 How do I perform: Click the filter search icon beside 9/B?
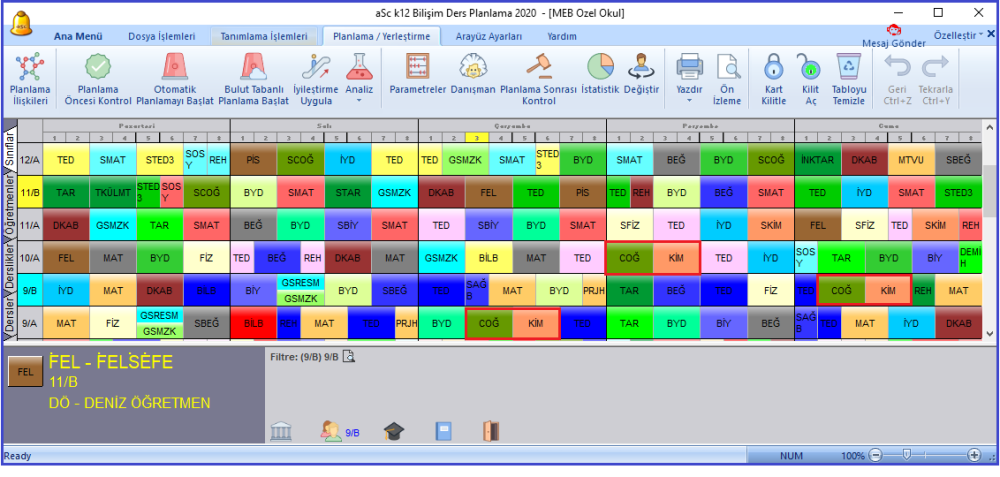[x=348, y=356]
